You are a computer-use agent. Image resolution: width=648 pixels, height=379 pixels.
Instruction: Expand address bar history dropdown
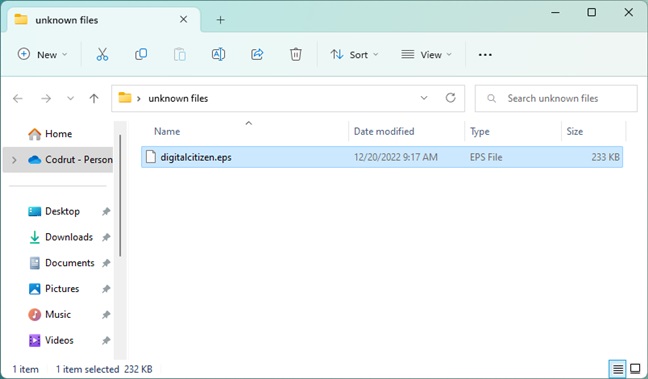coord(424,98)
